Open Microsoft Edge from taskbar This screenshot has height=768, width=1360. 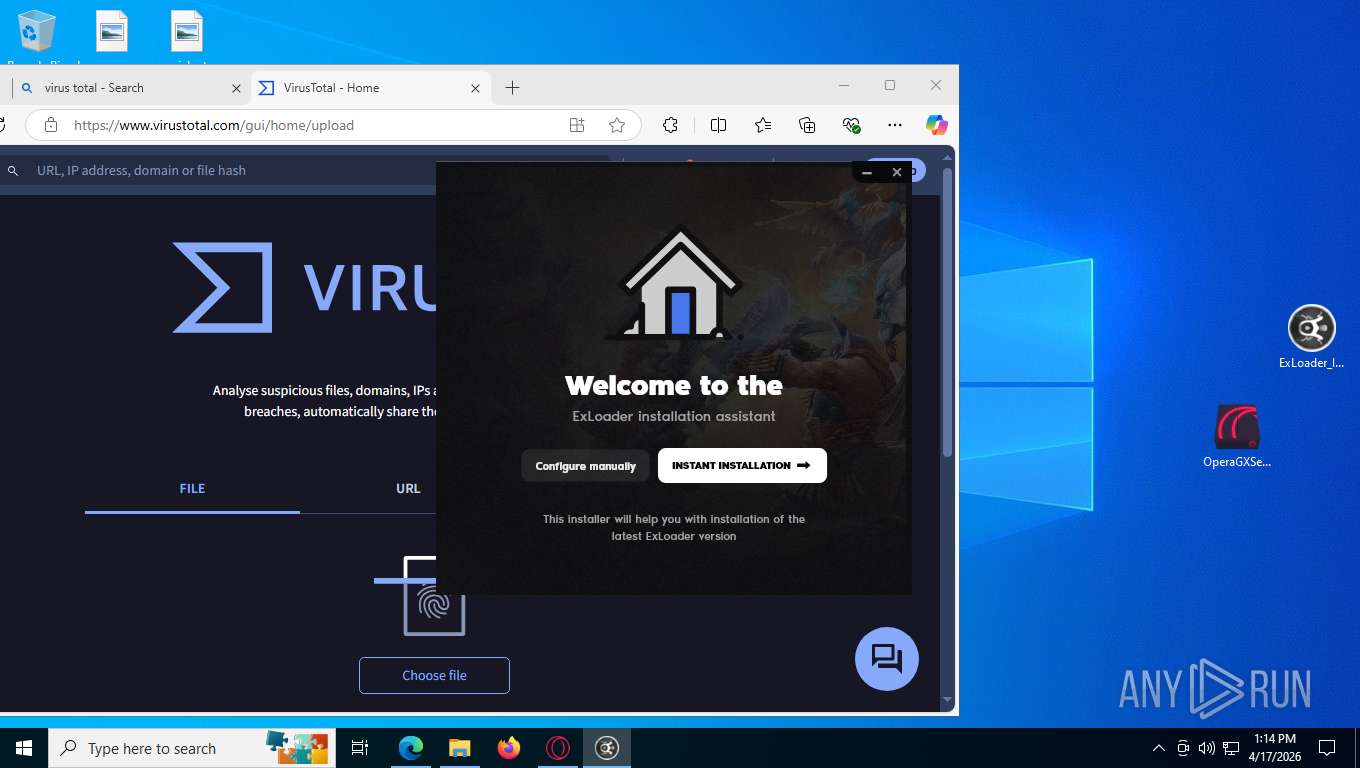(x=410, y=748)
